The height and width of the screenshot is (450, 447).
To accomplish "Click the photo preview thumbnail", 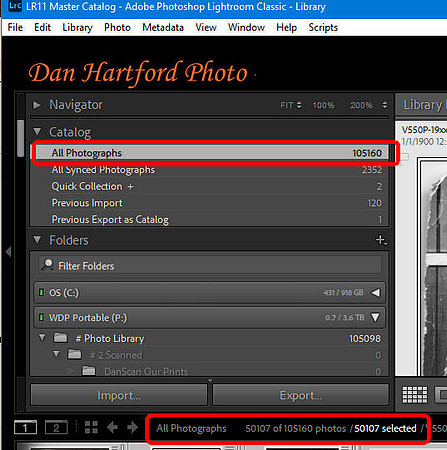I will [x=433, y=268].
